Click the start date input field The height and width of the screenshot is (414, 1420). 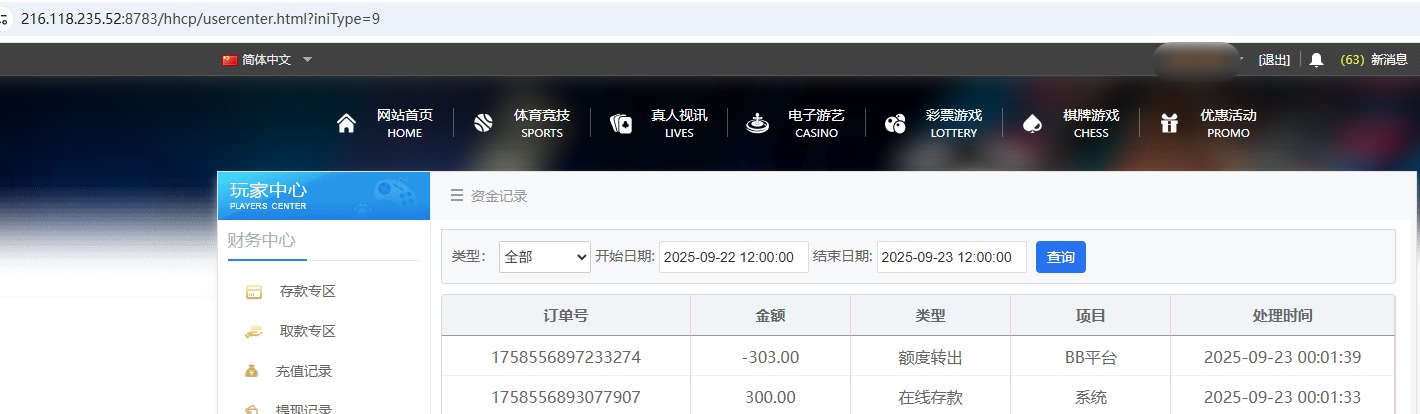[x=734, y=257]
